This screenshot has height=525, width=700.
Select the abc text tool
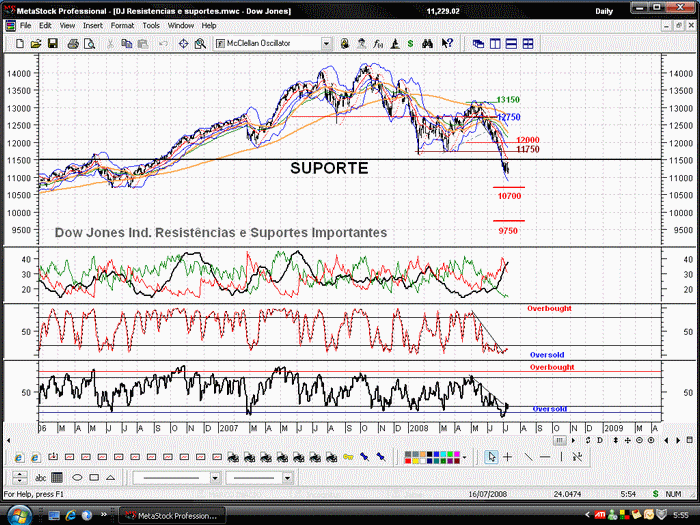click(x=40, y=478)
